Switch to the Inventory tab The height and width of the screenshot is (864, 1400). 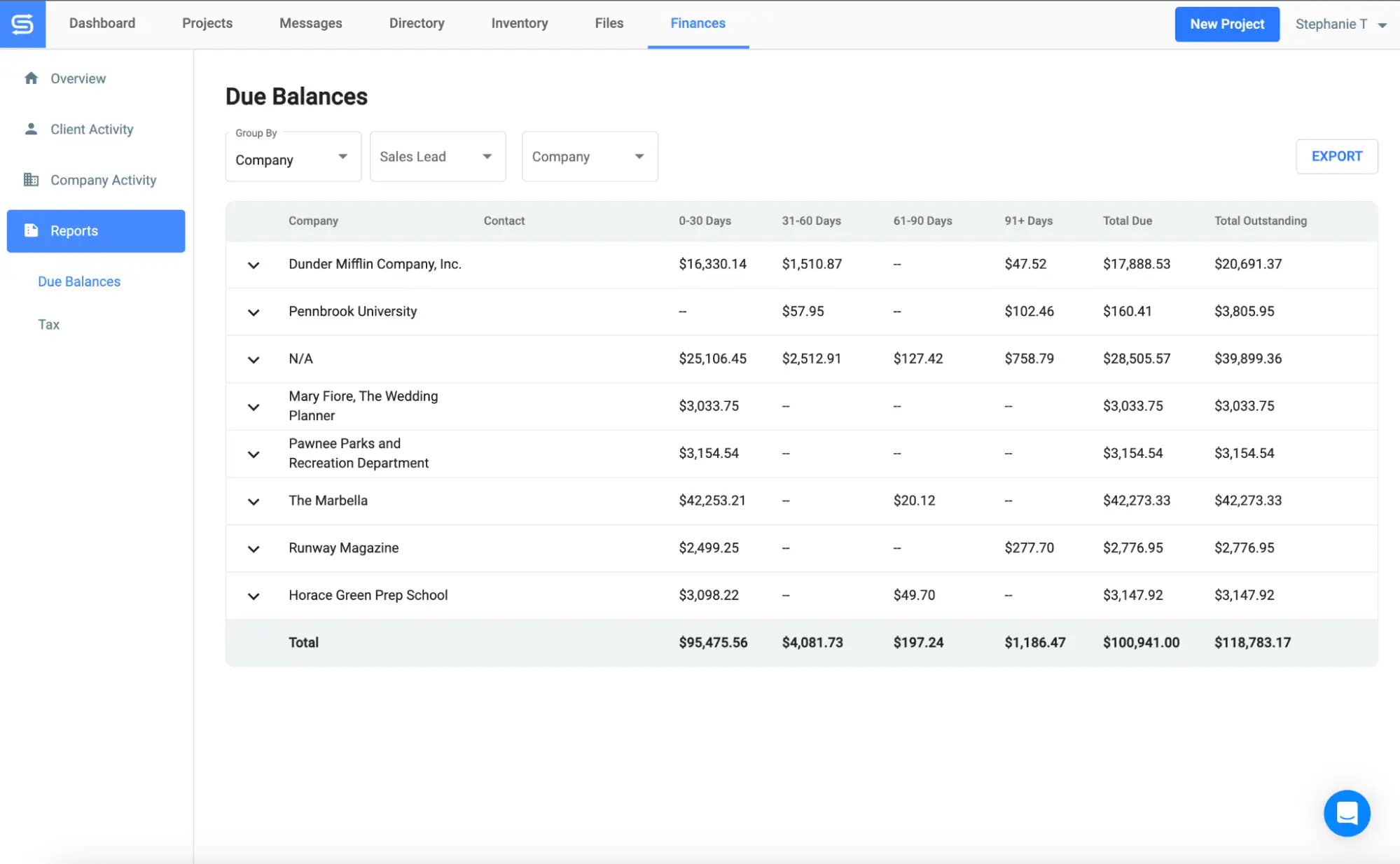click(520, 23)
